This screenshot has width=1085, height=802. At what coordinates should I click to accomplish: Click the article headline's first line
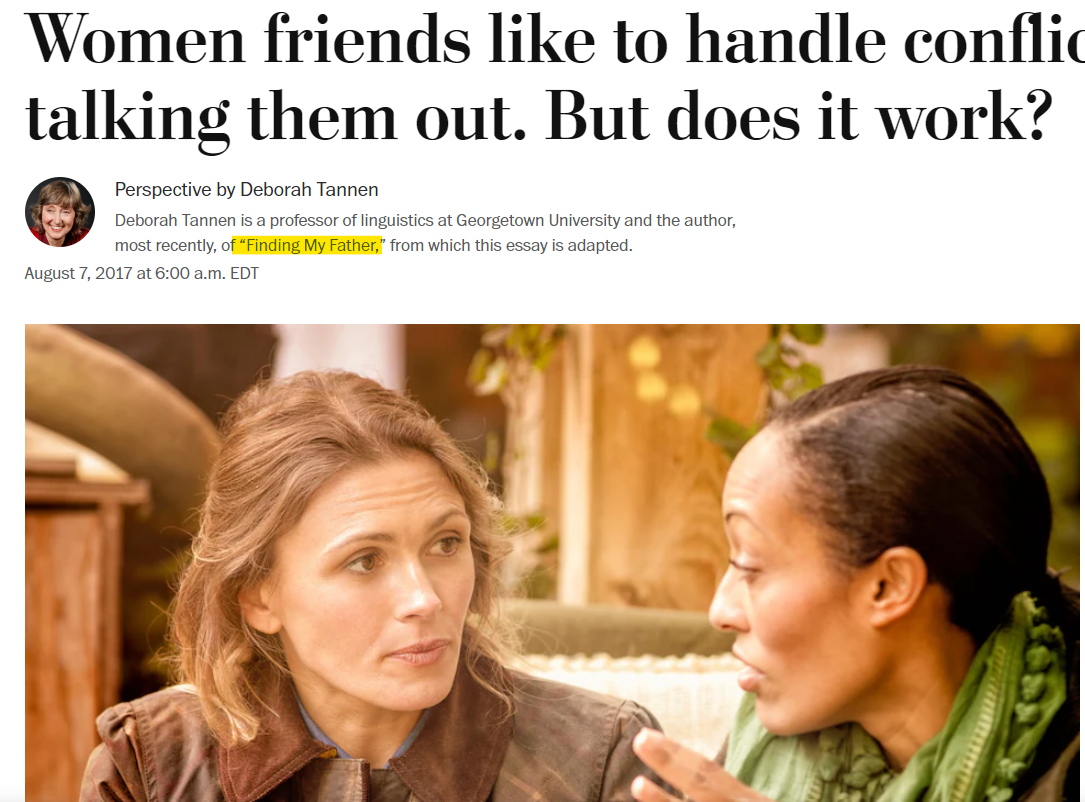click(x=554, y=39)
